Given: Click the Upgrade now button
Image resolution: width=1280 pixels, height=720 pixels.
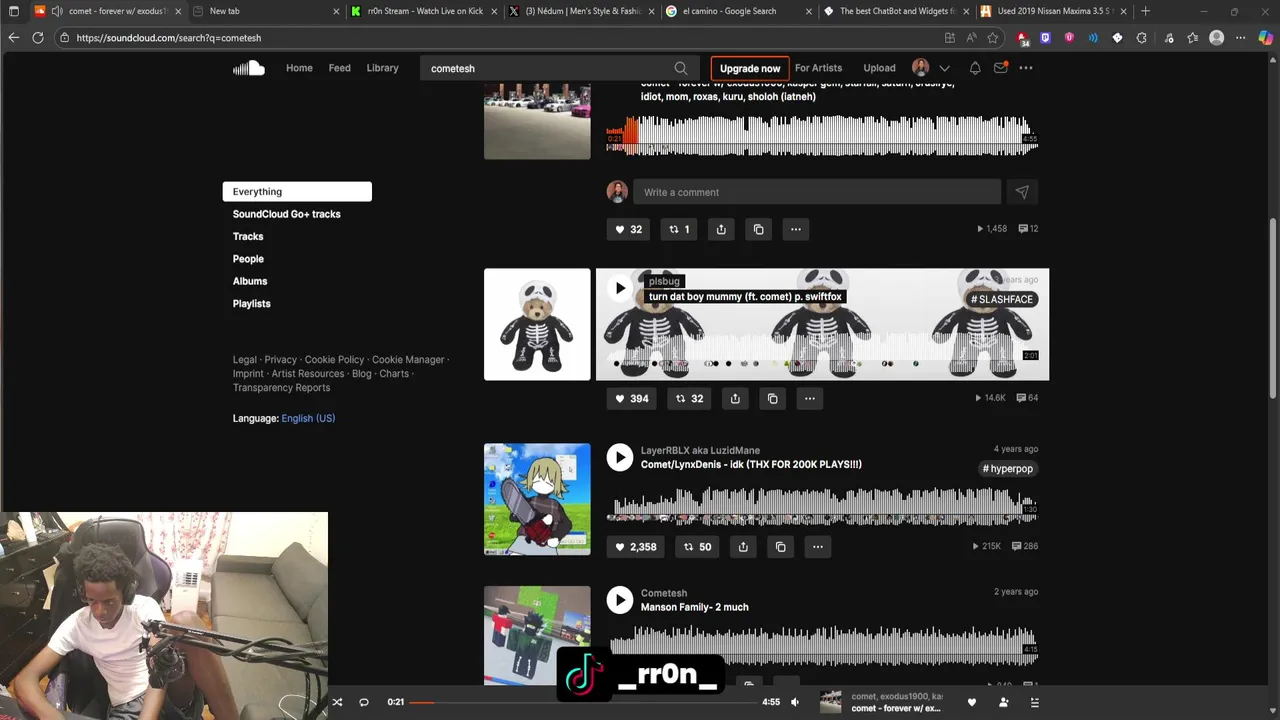Looking at the screenshot, I should (x=750, y=68).
